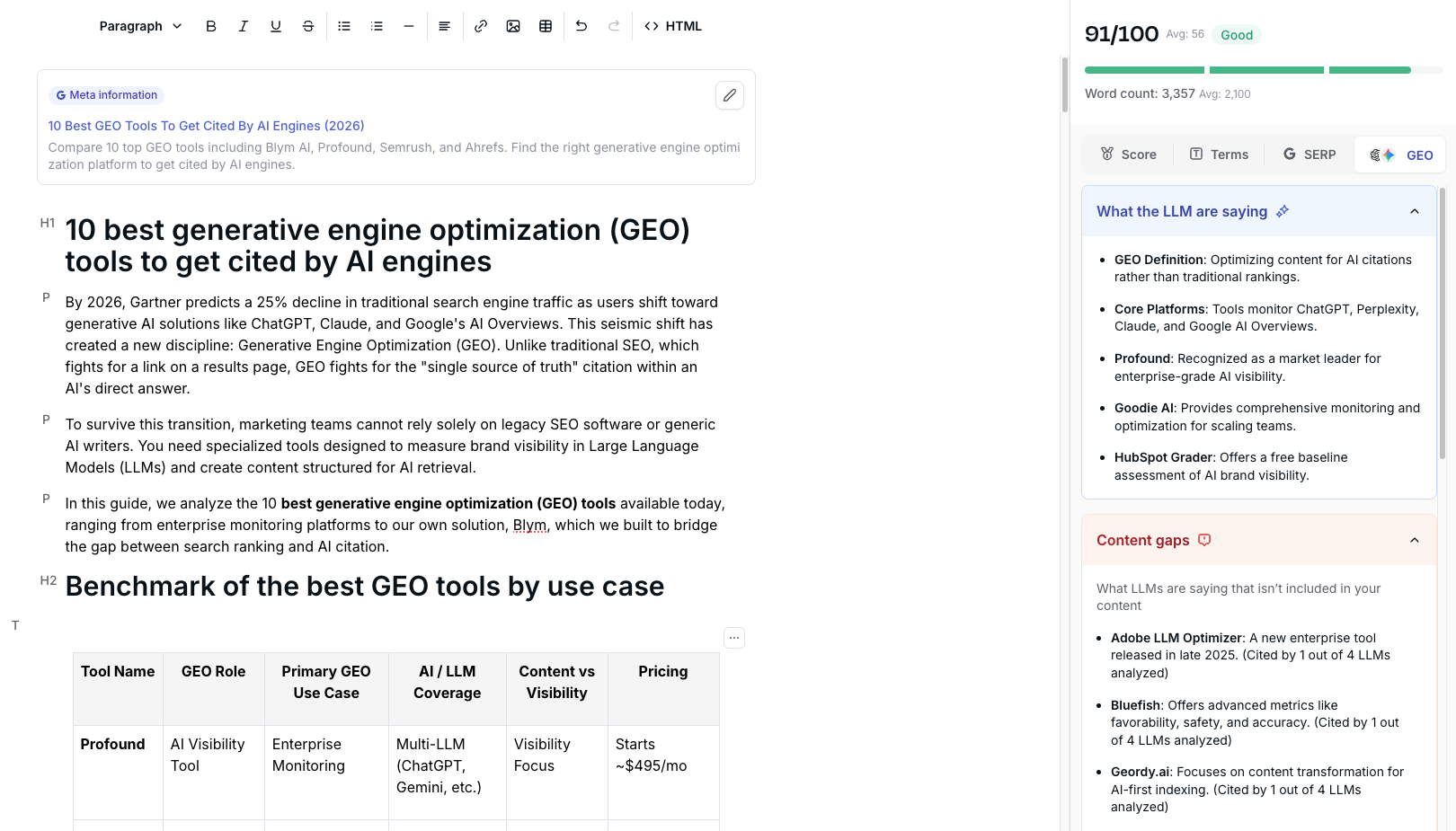Click the 'HubSpot Grader' bullet item
The image size is (1456, 831).
(x=1231, y=466)
